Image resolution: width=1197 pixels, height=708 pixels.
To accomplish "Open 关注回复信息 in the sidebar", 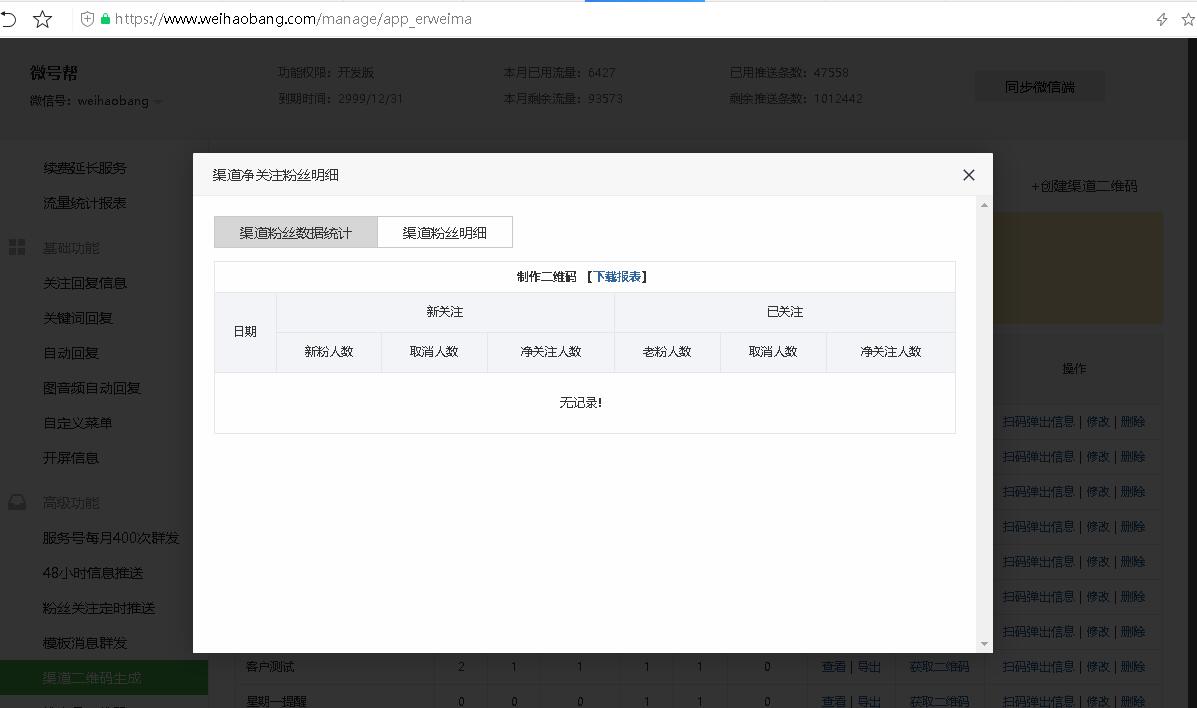I will point(85,283).
